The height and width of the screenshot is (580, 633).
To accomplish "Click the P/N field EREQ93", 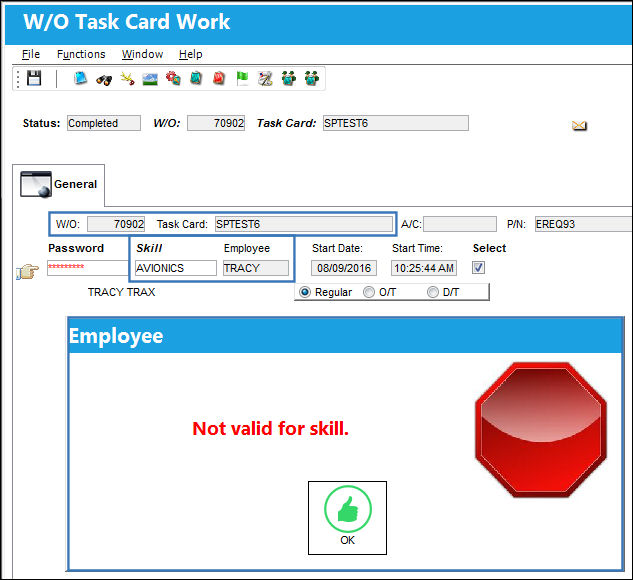I will click(x=583, y=224).
